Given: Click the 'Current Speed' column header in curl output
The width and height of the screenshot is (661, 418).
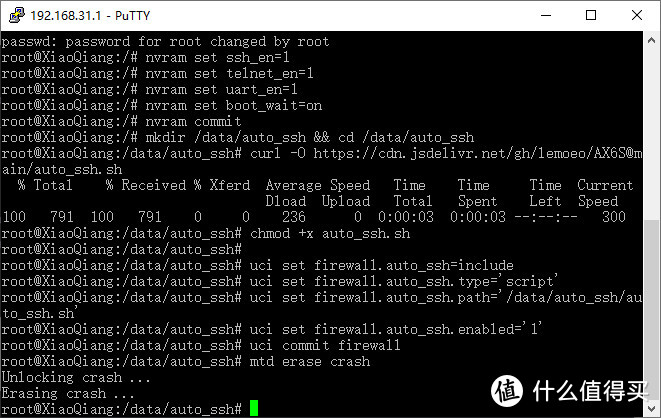Looking at the screenshot, I should (x=605, y=193).
